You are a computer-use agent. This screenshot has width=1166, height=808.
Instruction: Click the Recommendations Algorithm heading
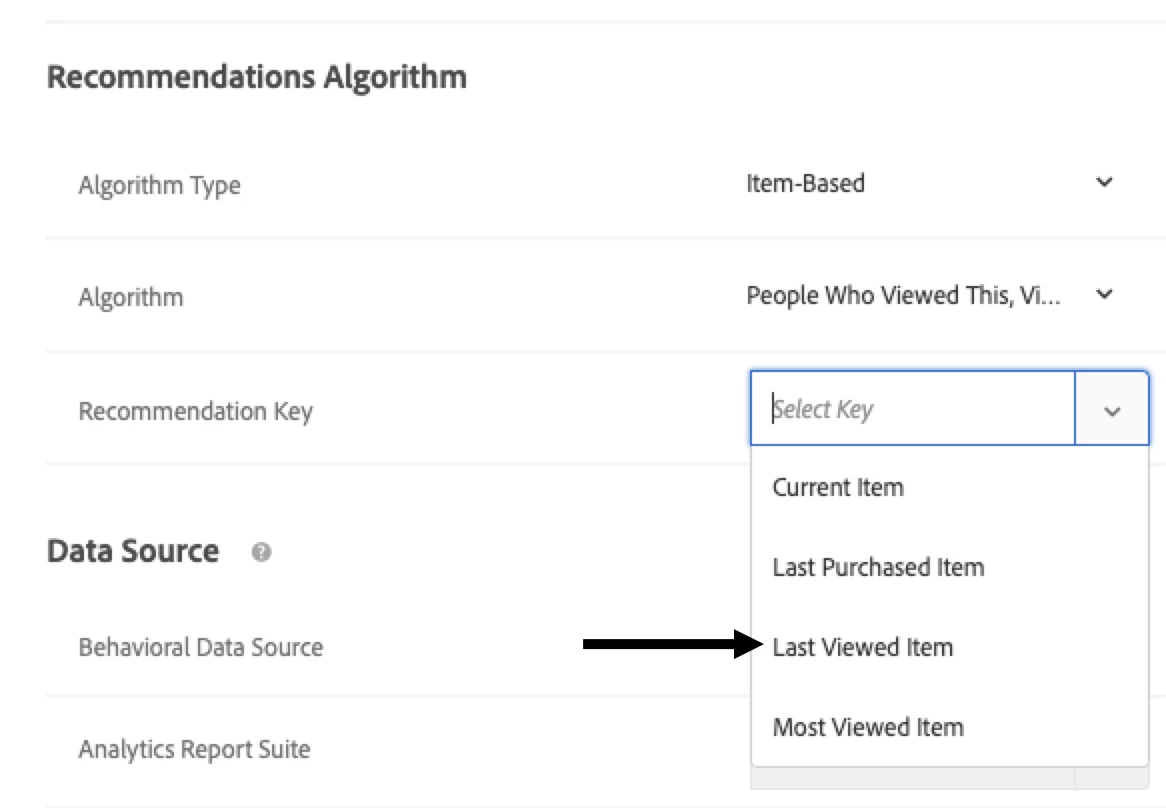[256, 76]
